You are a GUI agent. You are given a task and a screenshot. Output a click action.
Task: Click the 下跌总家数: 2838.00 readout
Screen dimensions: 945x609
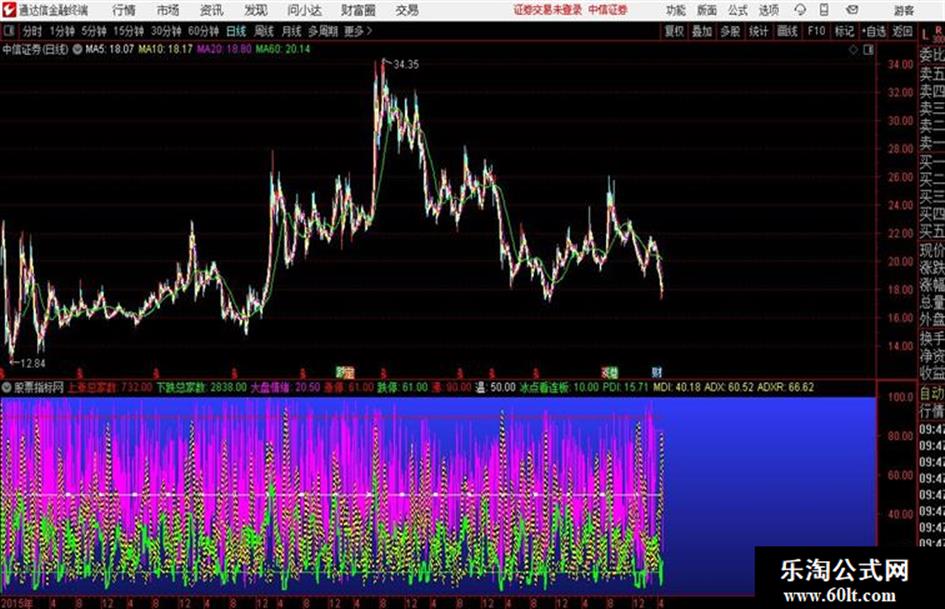201,387
